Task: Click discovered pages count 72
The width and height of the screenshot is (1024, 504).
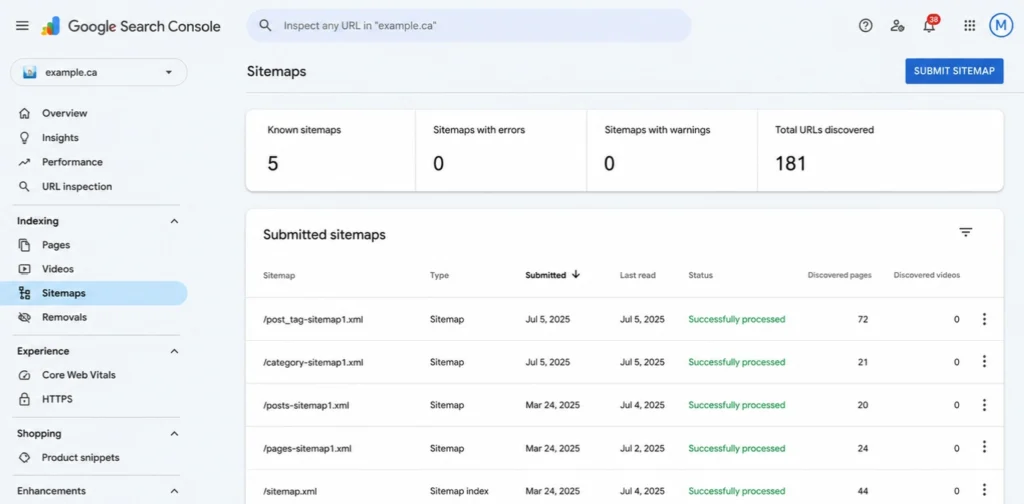Action: (x=863, y=319)
